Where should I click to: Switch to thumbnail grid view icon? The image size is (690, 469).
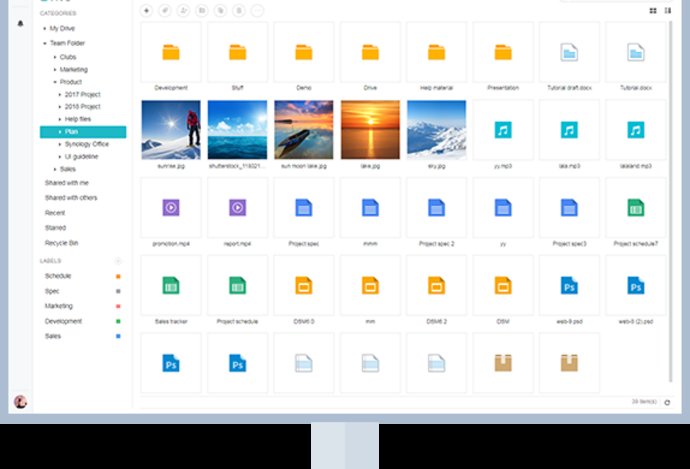pos(653,10)
